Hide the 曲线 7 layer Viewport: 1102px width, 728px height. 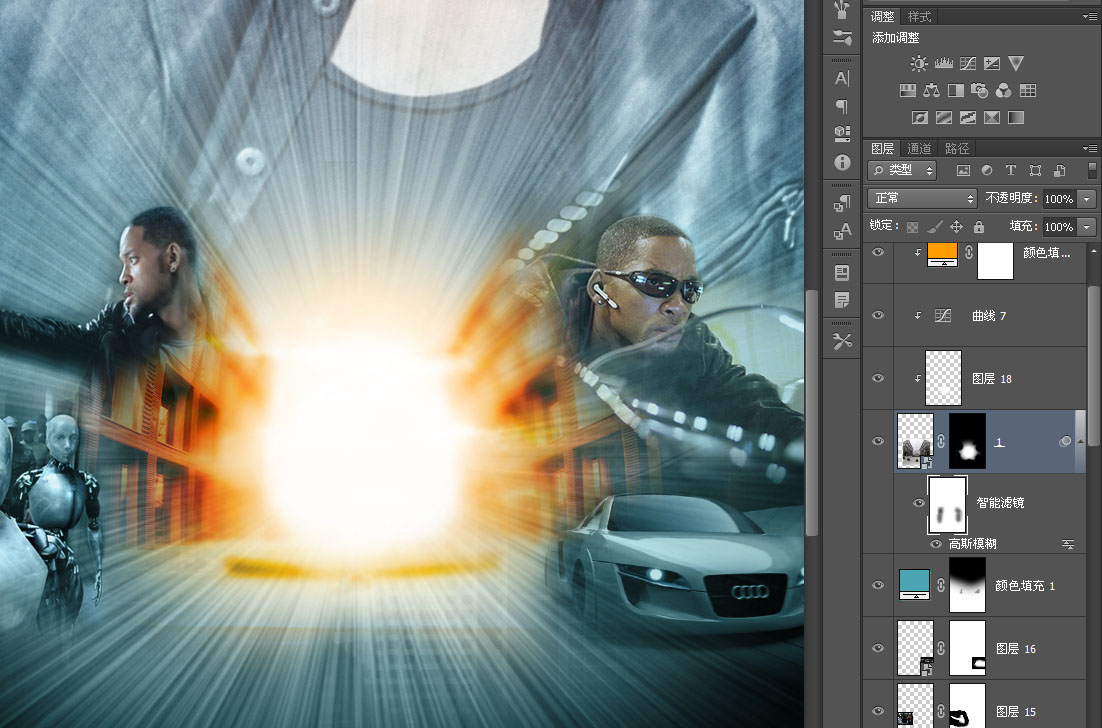(x=878, y=315)
